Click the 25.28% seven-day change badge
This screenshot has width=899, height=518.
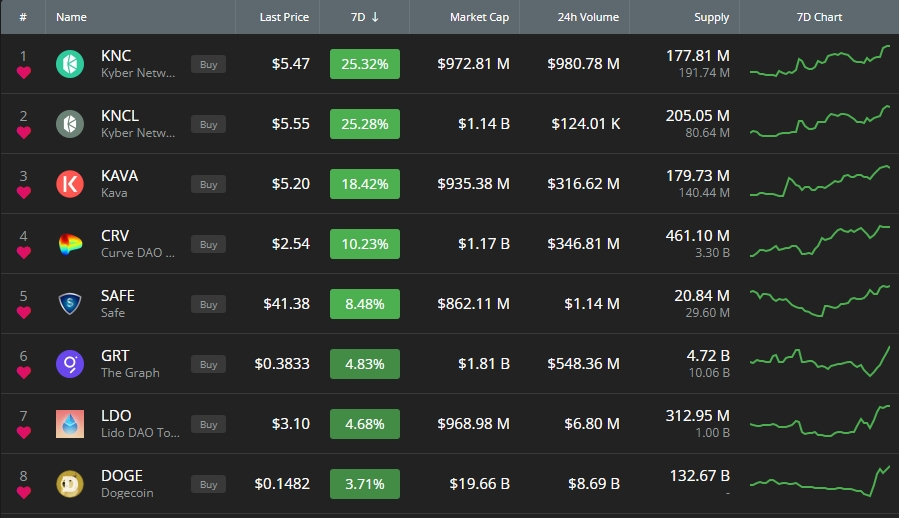(365, 124)
